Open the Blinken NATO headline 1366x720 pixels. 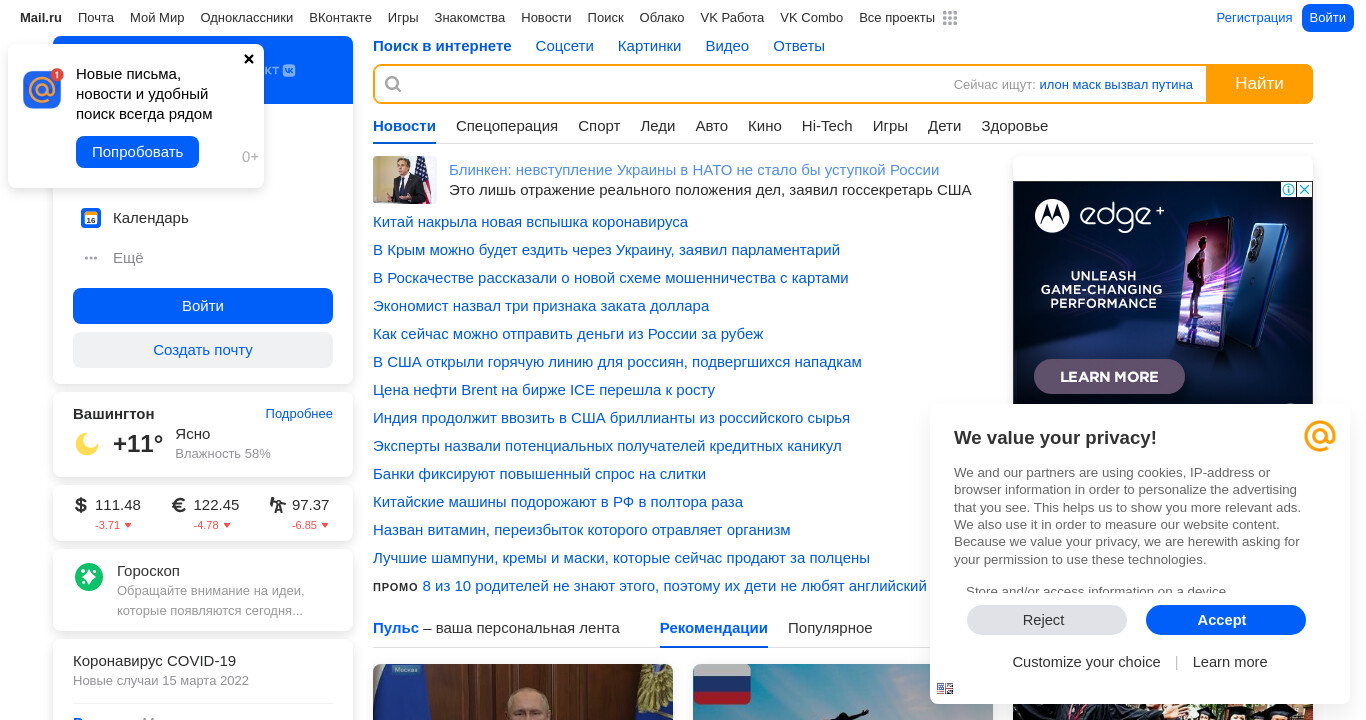pyautogui.click(x=694, y=170)
